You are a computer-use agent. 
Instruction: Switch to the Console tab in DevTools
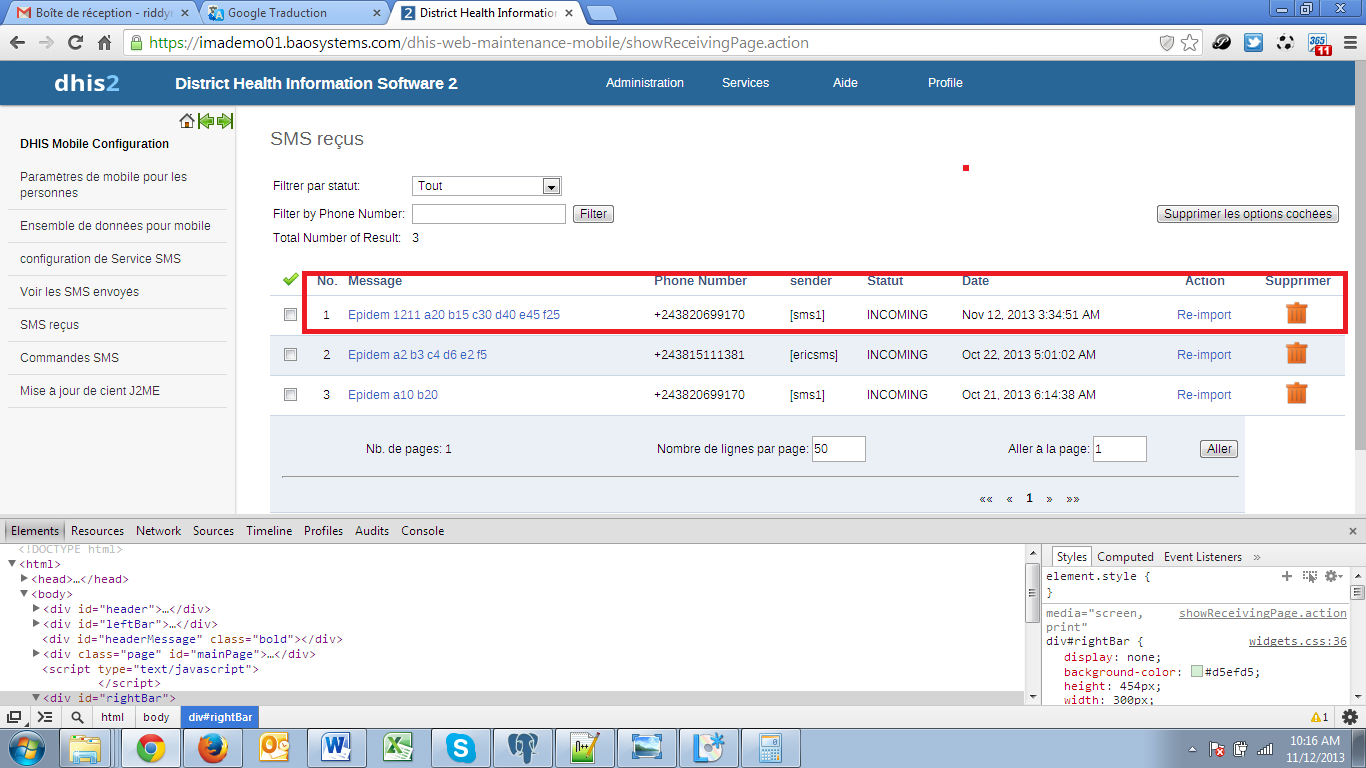pyautogui.click(x=422, y=531)
